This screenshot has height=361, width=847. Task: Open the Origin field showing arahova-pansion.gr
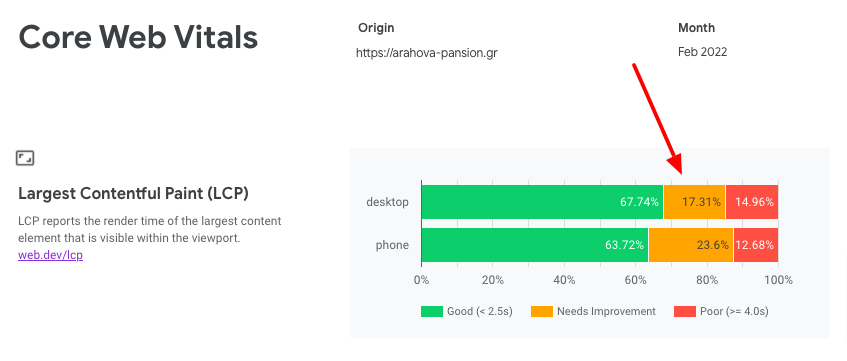(x=427, y=52)
